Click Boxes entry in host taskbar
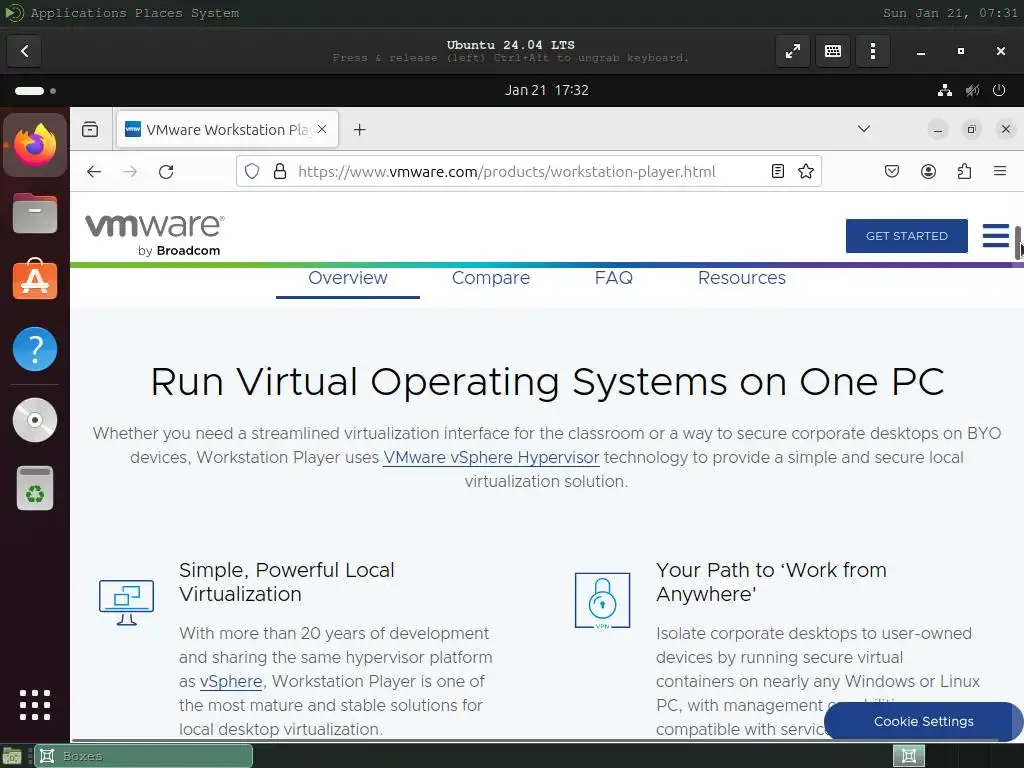 [143, 756]
